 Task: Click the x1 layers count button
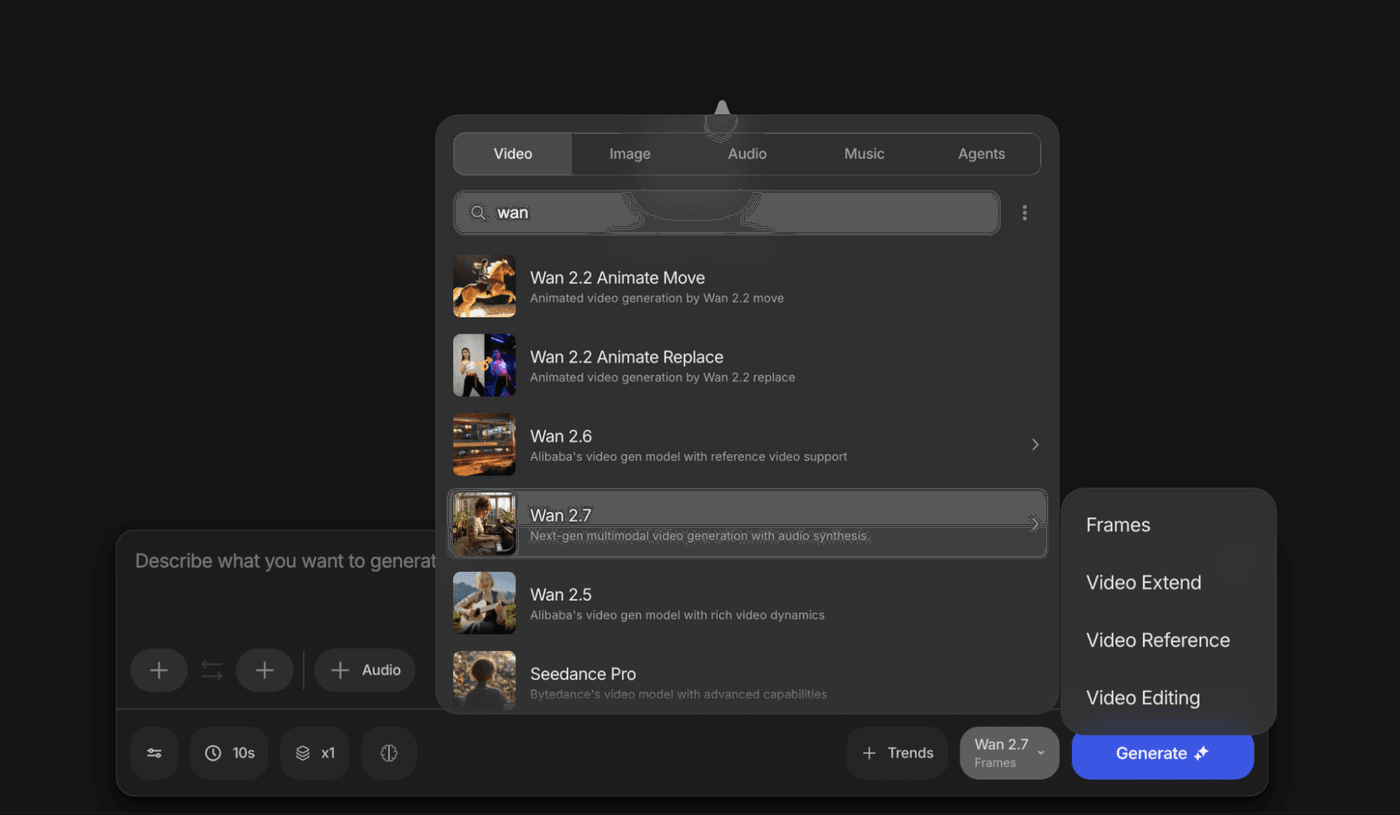[314, 753]
